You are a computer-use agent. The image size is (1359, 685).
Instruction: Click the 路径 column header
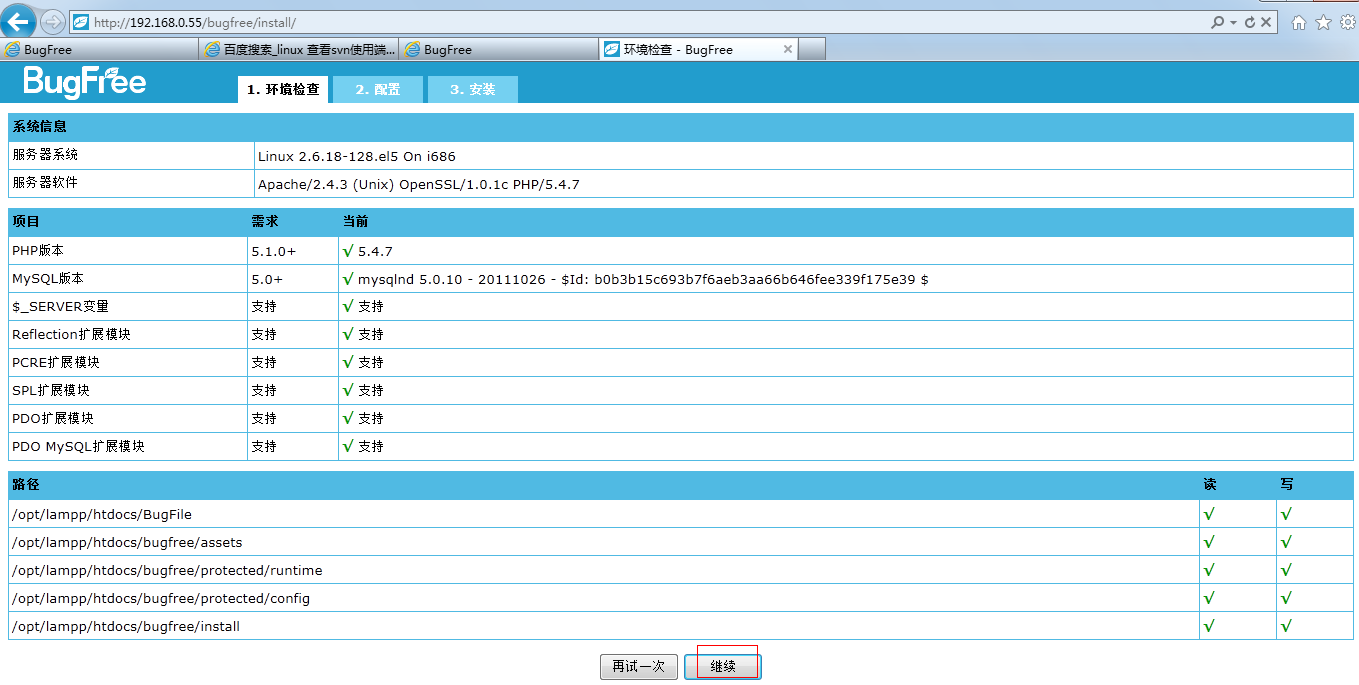point(25,484)
